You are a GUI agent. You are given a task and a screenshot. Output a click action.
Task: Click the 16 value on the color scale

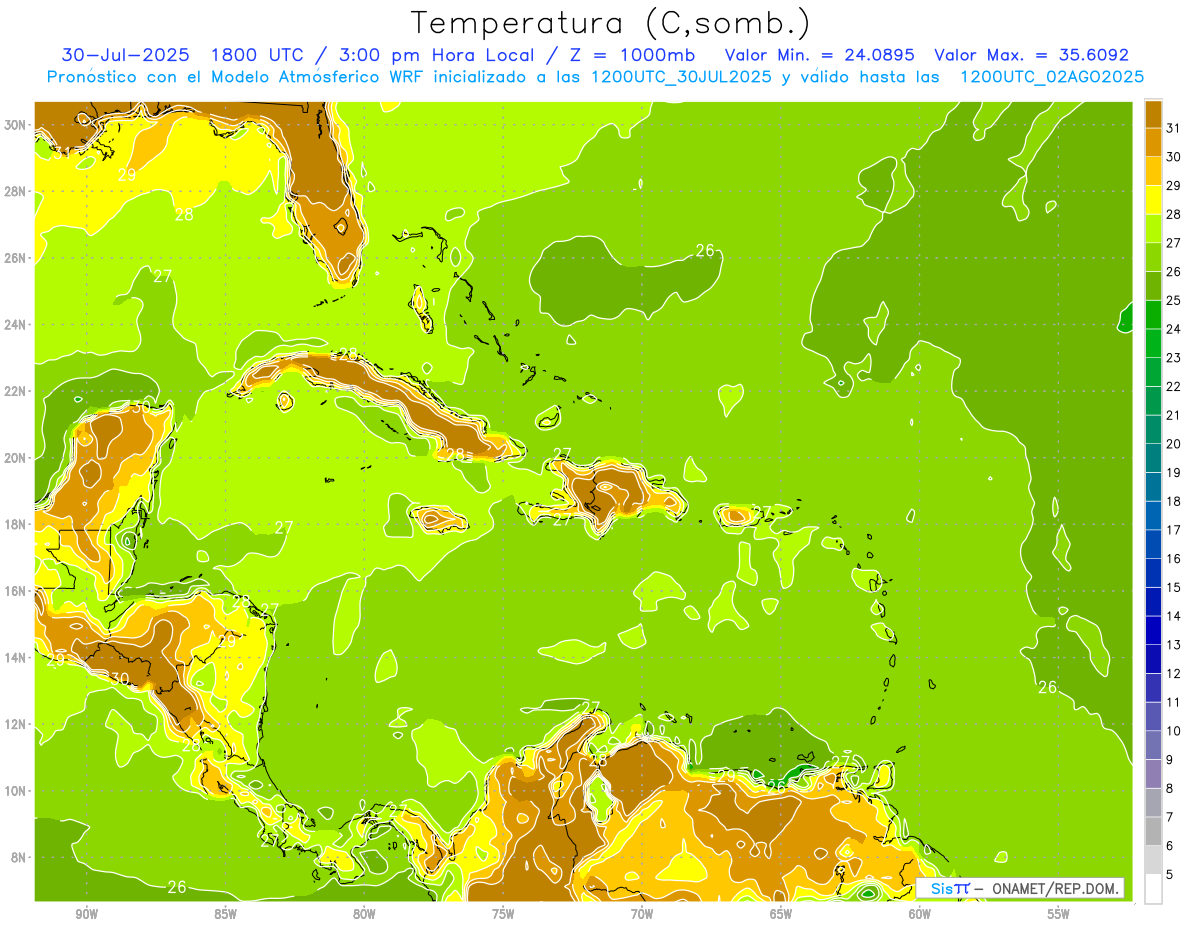point(1174,559)
